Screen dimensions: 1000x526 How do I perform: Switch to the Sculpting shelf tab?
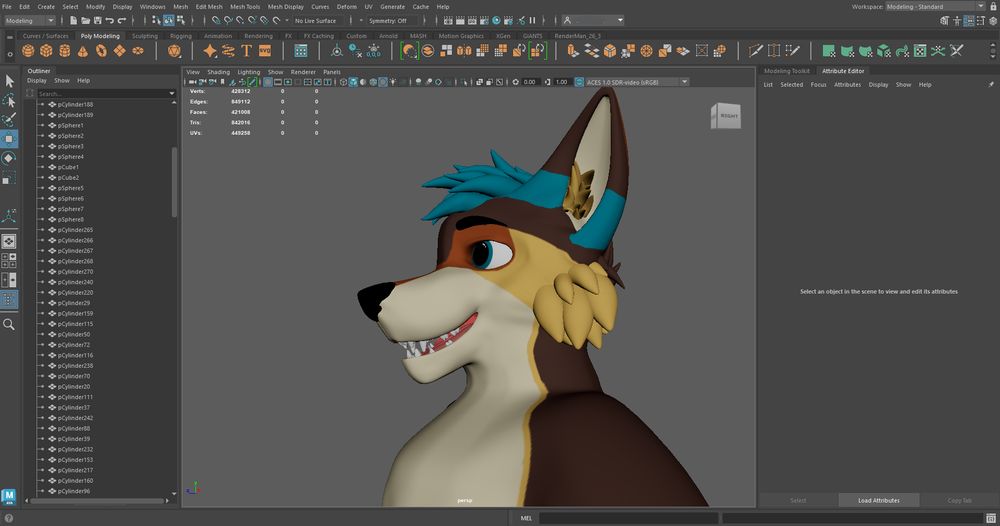point(145,36)
